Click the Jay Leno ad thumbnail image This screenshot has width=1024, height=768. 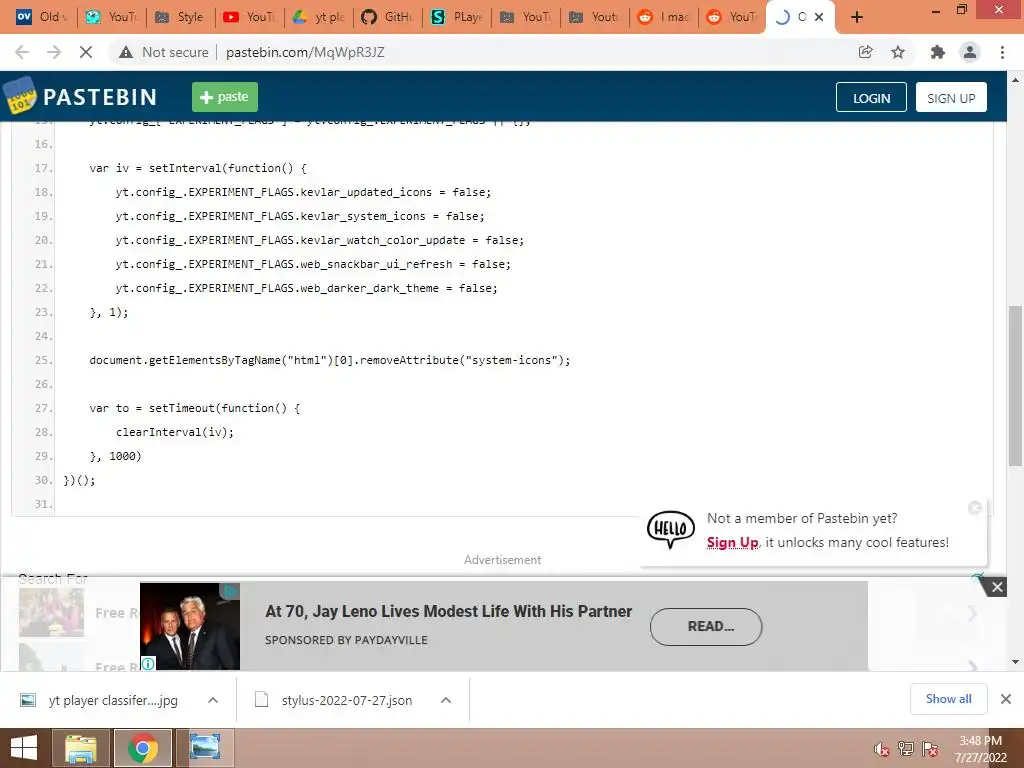click(x=190, y=626)
